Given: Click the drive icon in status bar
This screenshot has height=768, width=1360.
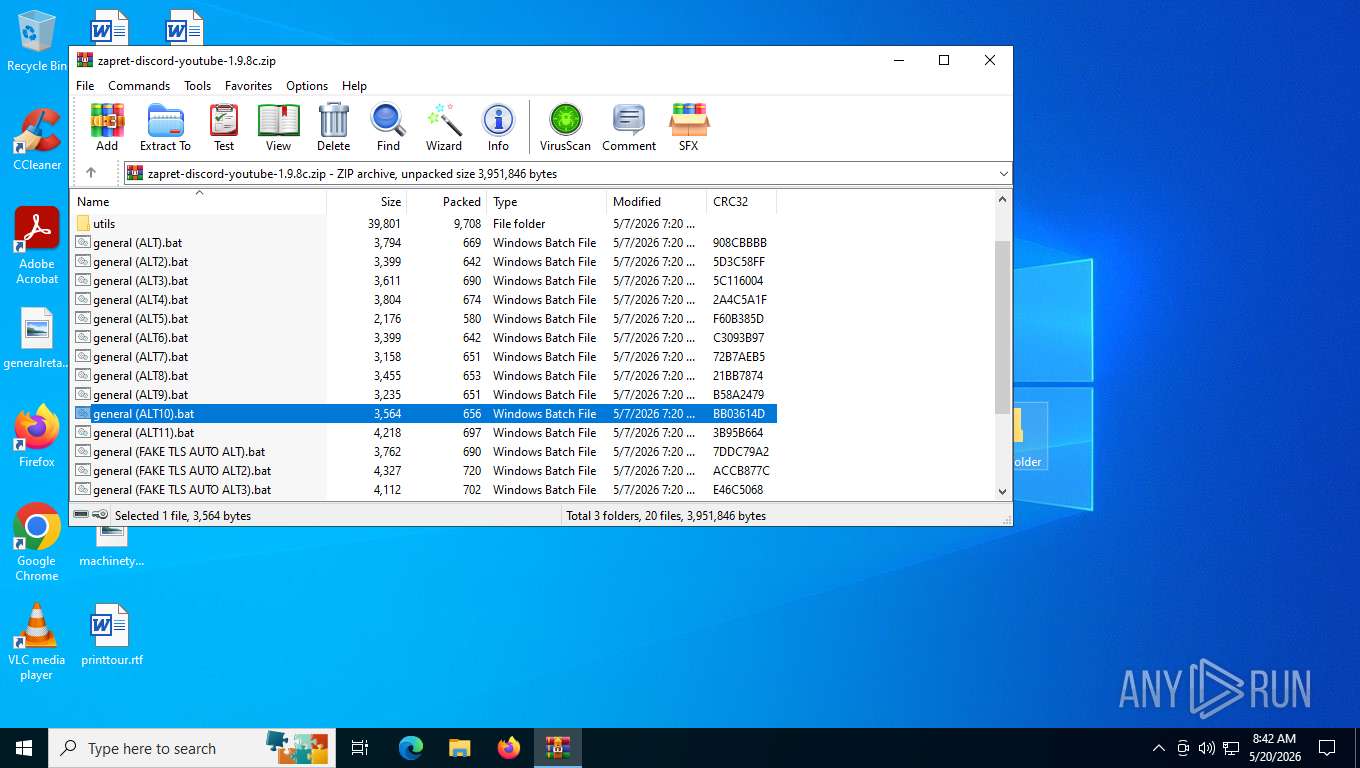Looking at the screenshot, I should click(x=81, y=515).
